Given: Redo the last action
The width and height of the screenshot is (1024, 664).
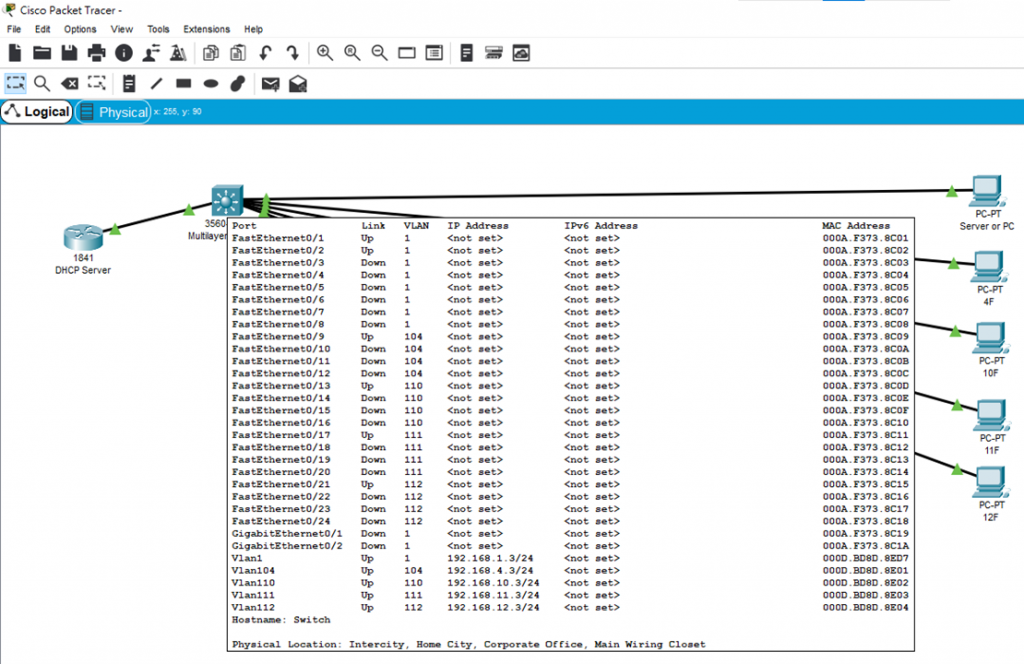Looking at the screenshot, I should 293,53.
